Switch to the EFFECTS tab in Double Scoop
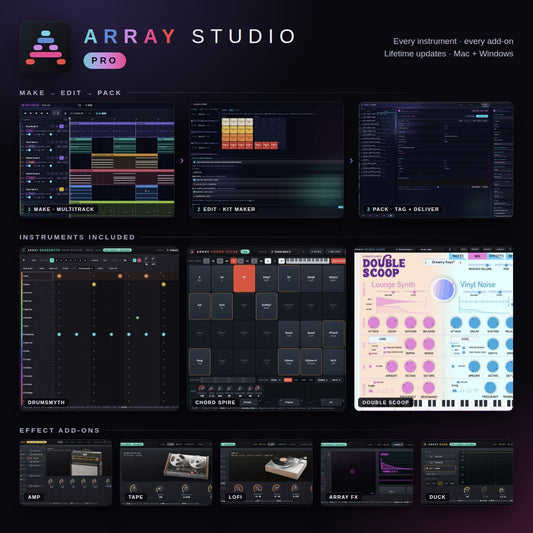This screenshot has width=533, height=533. [496, 256]
